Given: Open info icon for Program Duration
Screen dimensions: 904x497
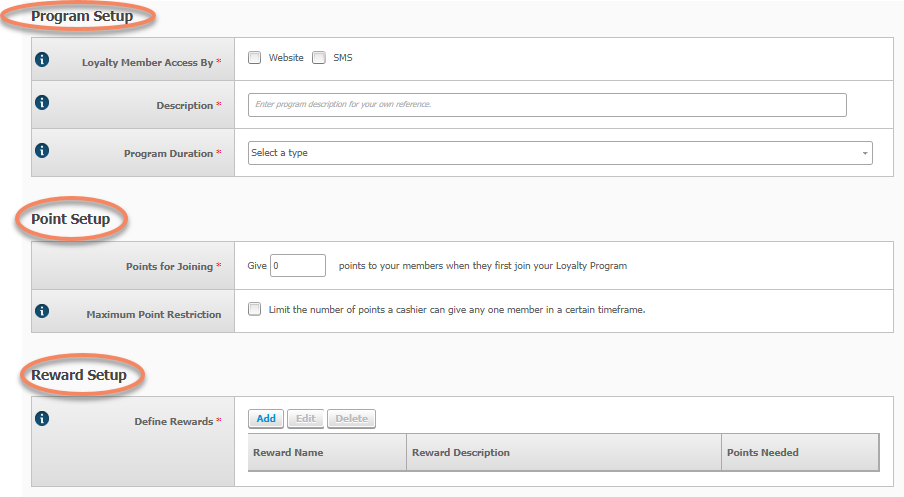Looking at the screenshot, I should (42, 150).
